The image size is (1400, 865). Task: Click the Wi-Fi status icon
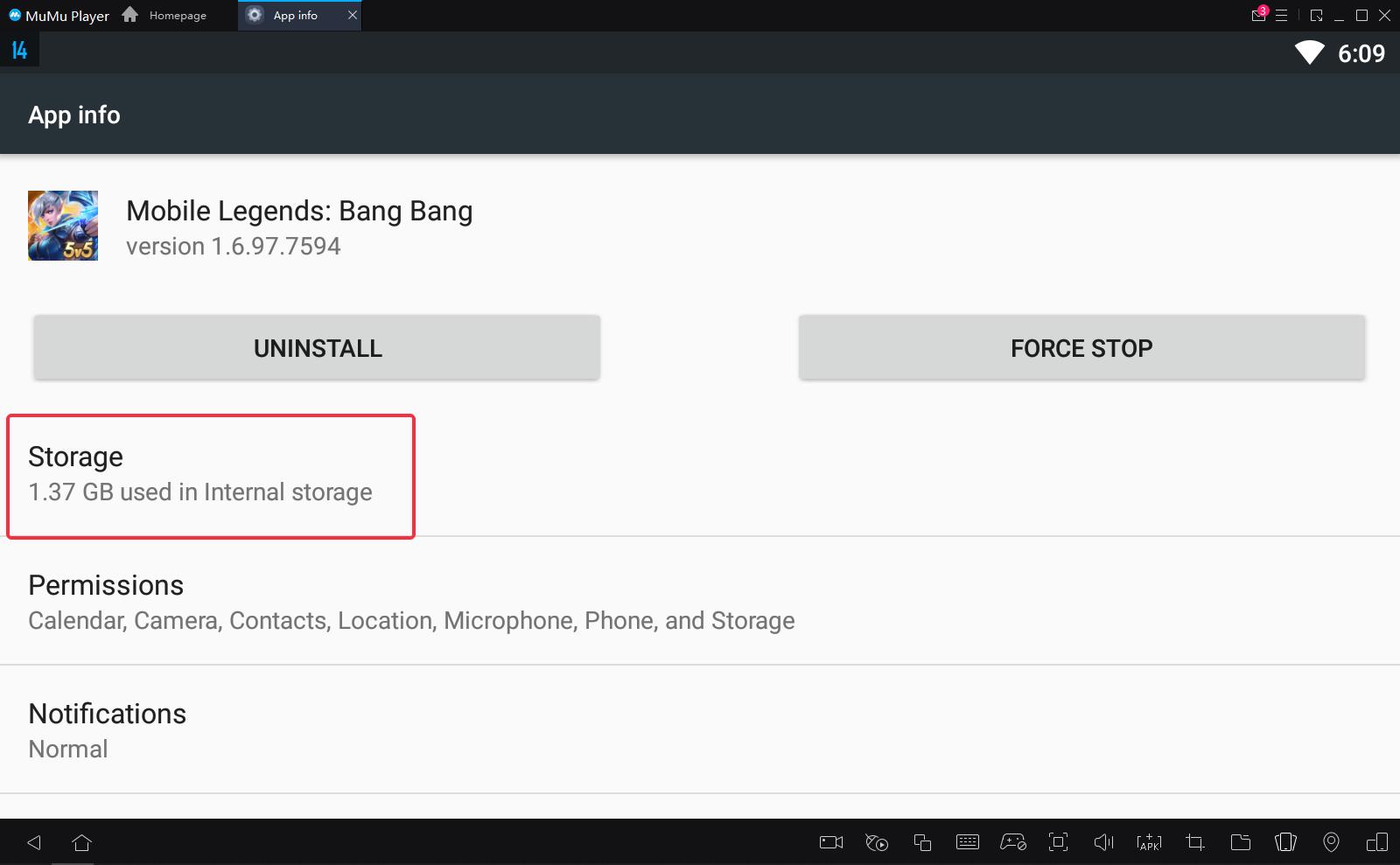[1310, 52]
